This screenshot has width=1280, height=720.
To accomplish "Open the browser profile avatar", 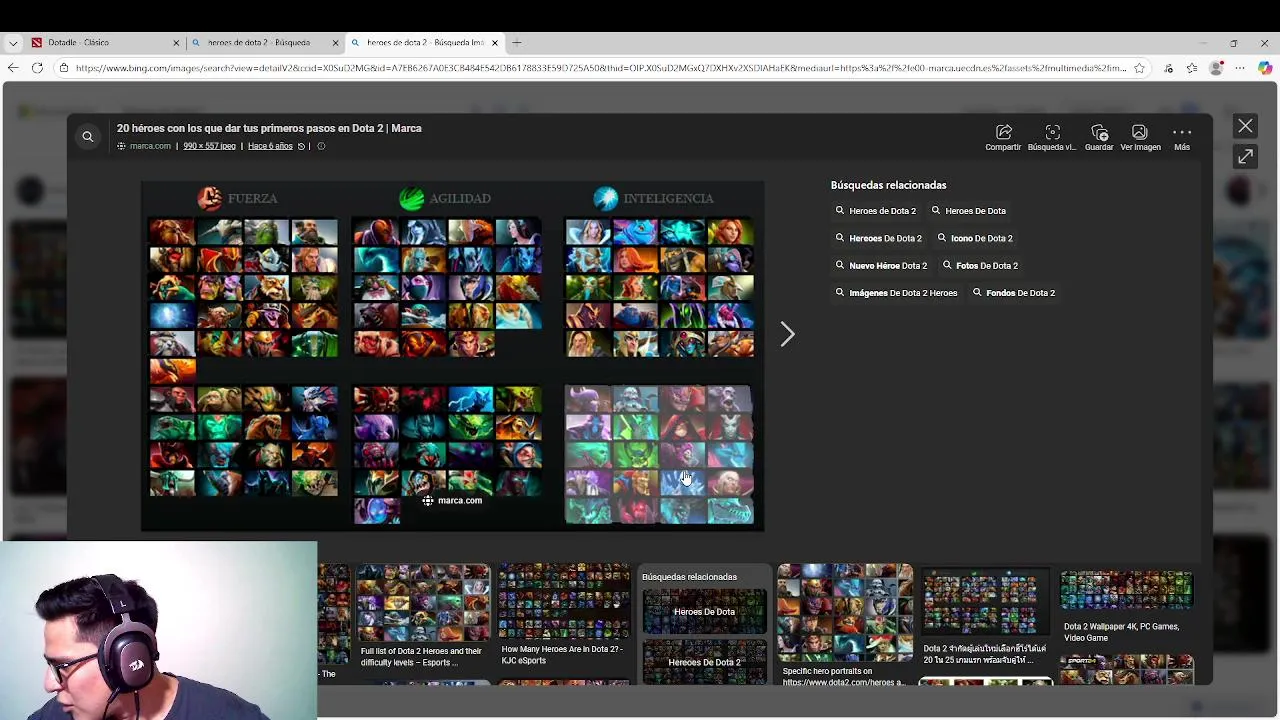I will pos(1216,68).
